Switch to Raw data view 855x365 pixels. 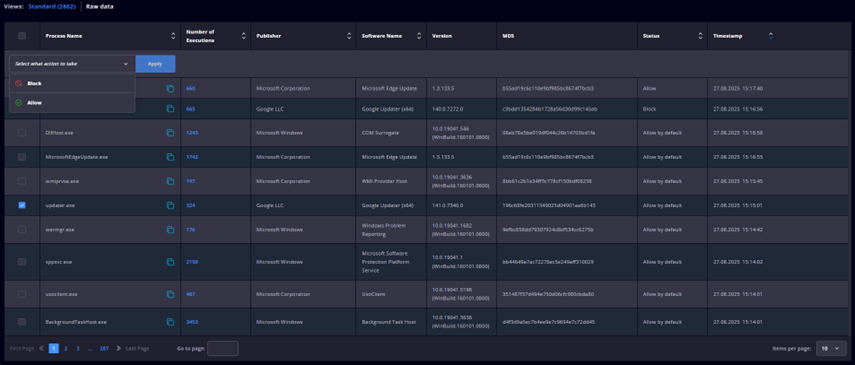click(100, 7)
